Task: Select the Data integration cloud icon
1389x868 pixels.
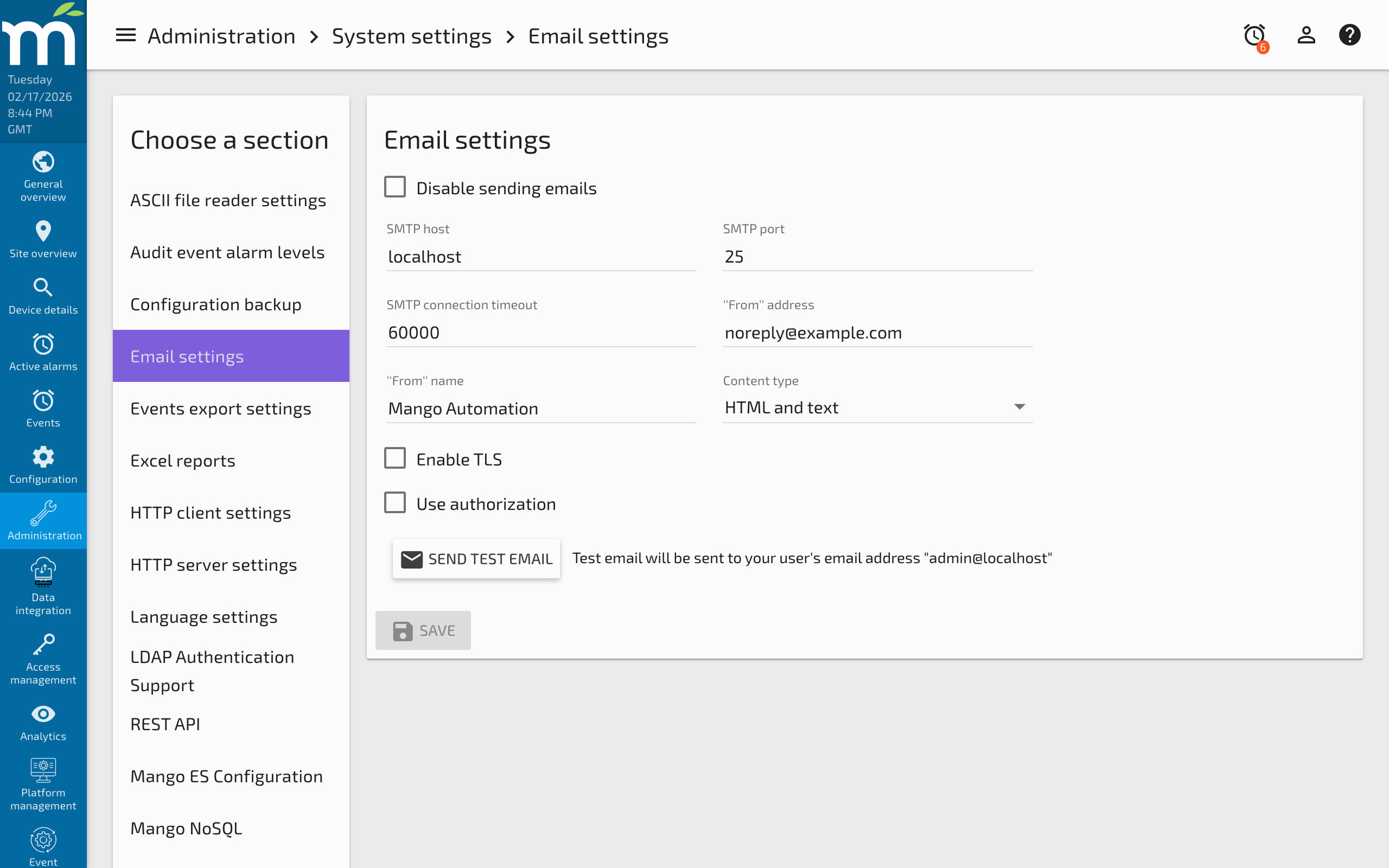Action: (43, 572)
